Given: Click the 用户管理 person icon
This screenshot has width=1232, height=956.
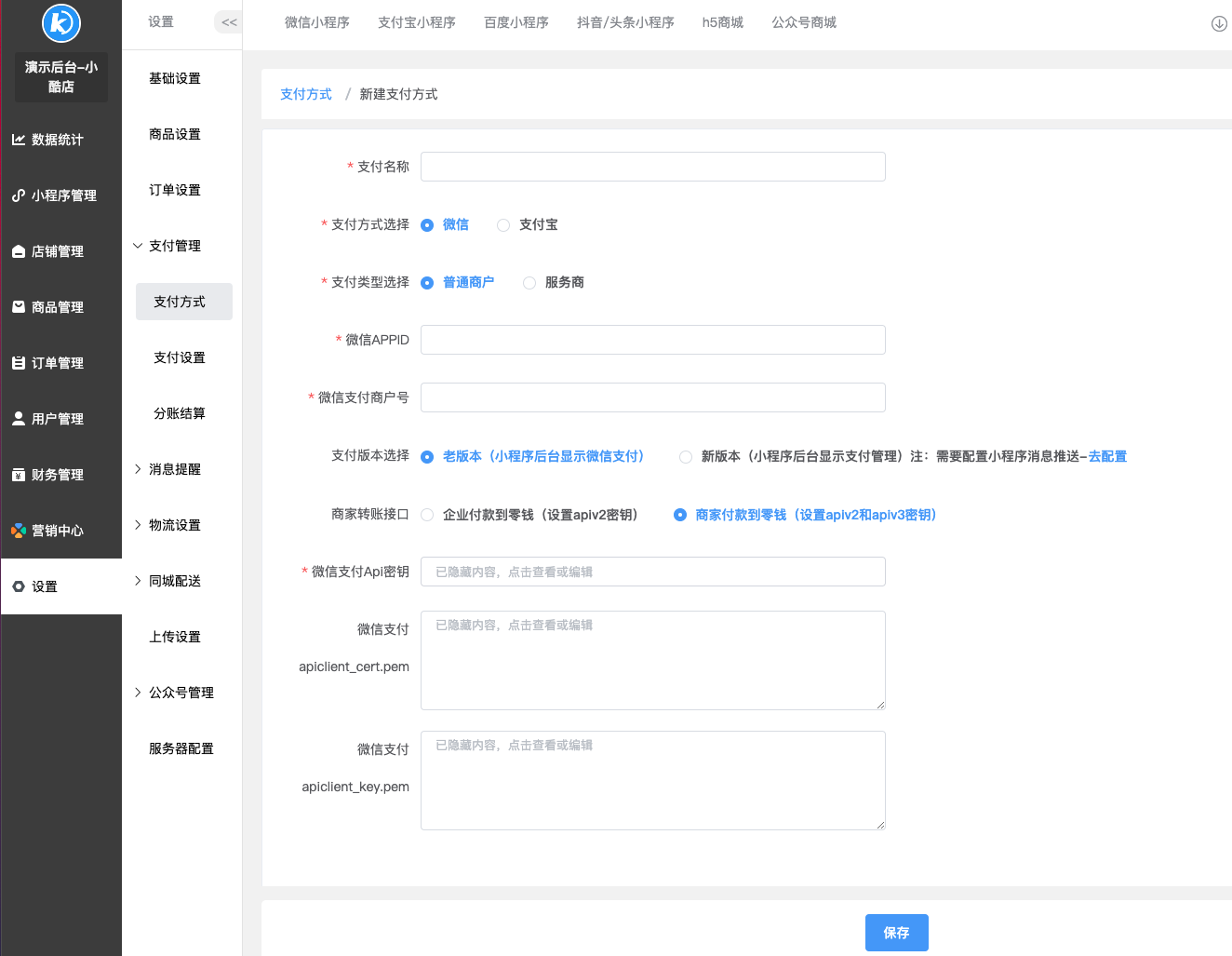Looking at the screenshot, I should tap(19, 419).
